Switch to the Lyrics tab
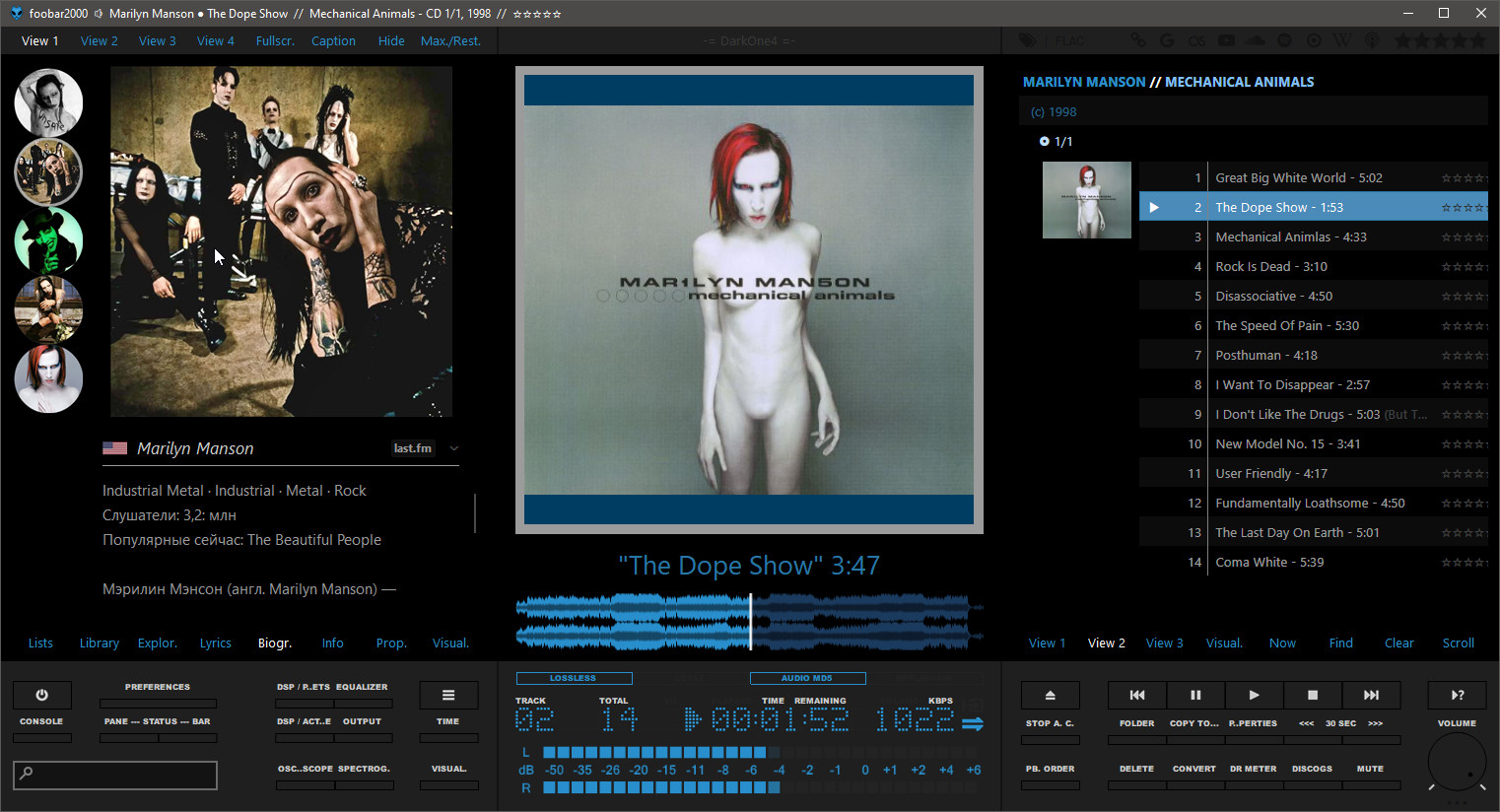This screenshot has width=1500, height=812. pos(215,643)
